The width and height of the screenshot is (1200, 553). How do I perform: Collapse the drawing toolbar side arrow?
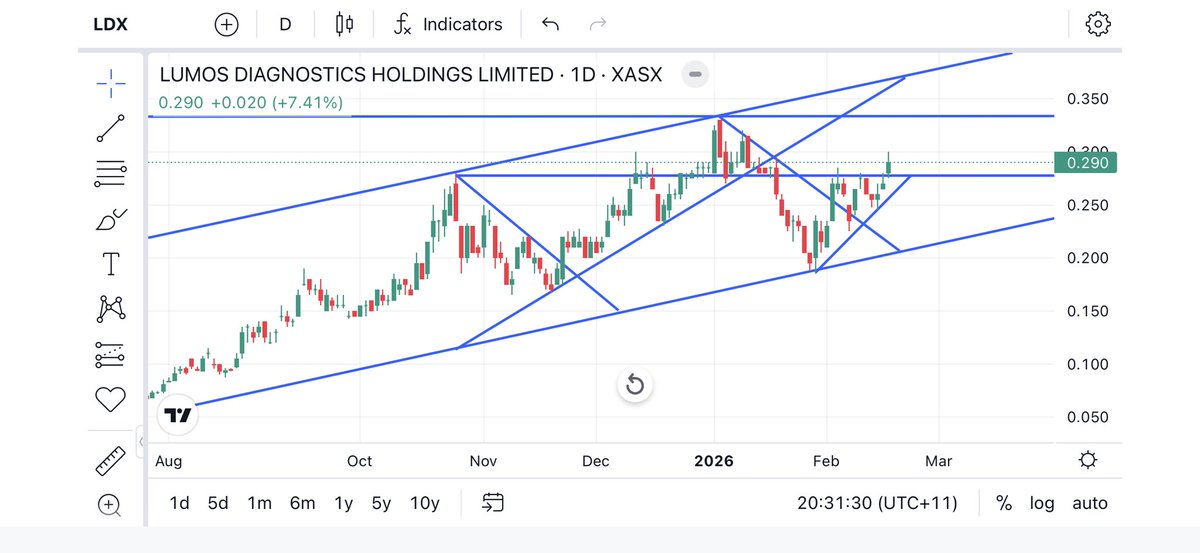(x=141, y=441)
